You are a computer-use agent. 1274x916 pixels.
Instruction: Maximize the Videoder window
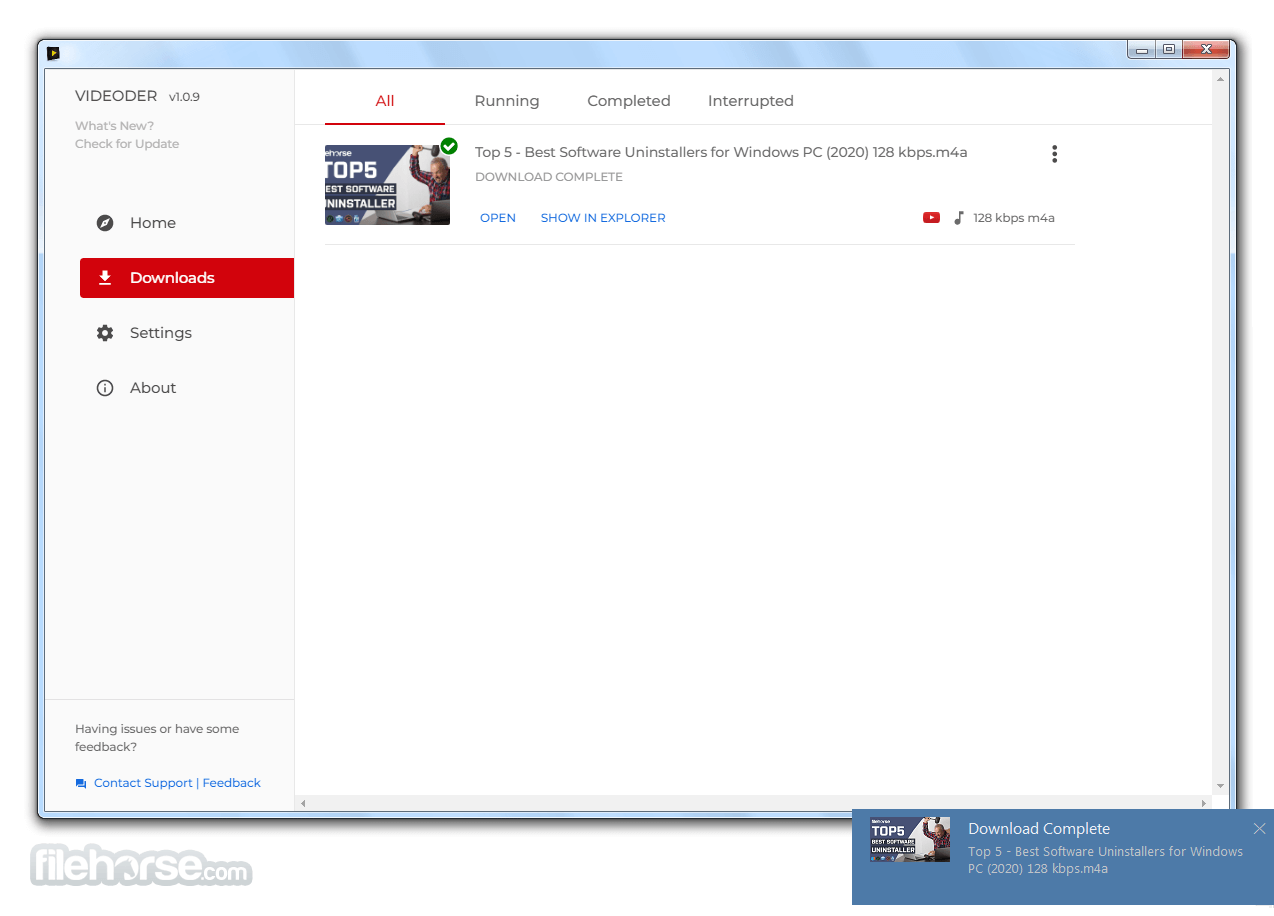[1169, 49]
